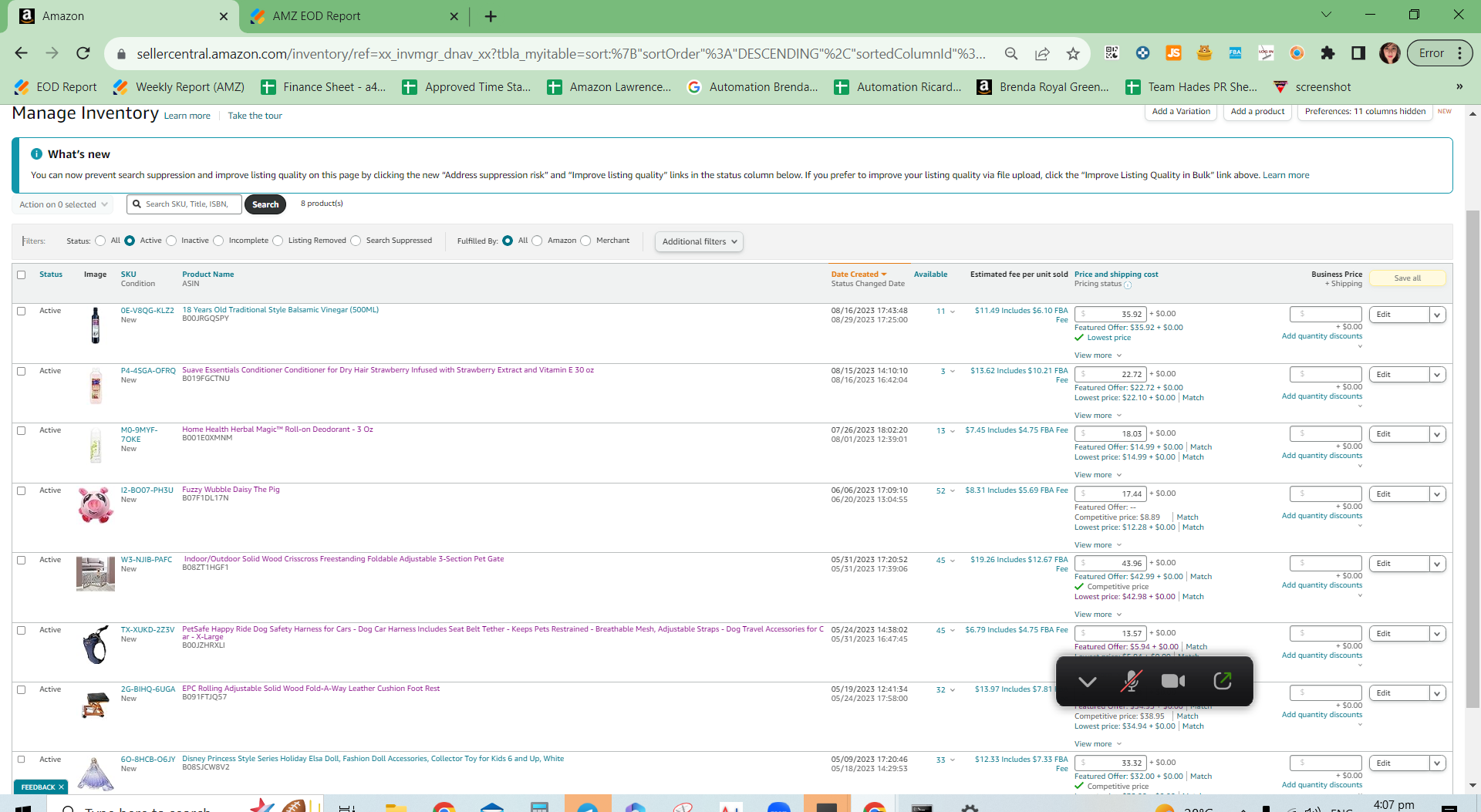The width and height of the screenshot is (1481, 812).
Task: Click the browser forward arrow
Action: pos(52,53)
